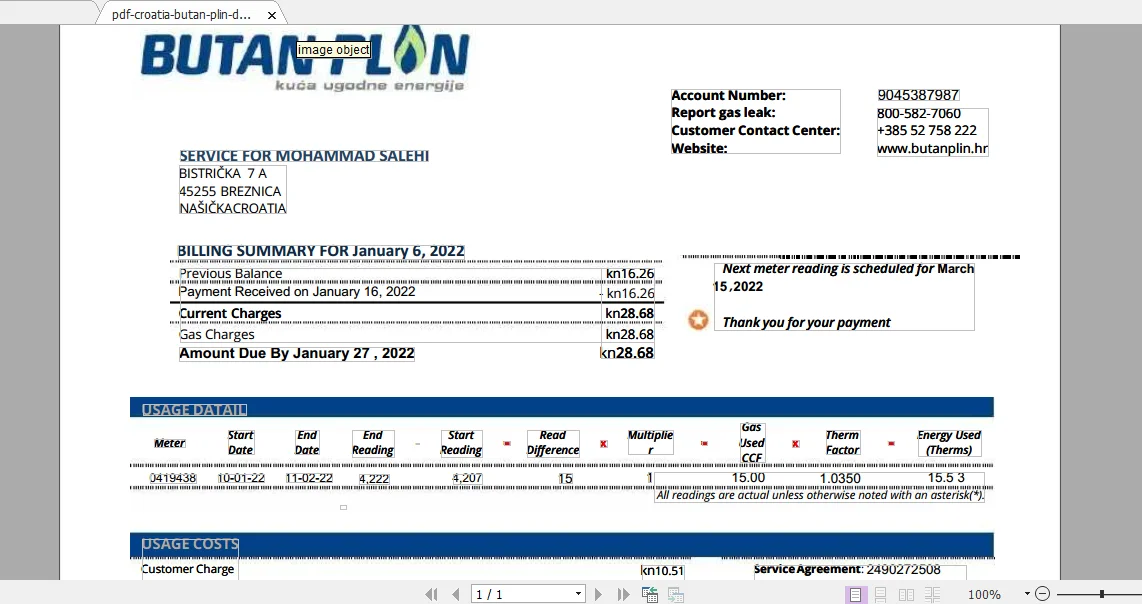The height and width of the screenshot is (604, 1142).
Task: Click the www.butanplin.hr website text
Action: tap(932, 148)
